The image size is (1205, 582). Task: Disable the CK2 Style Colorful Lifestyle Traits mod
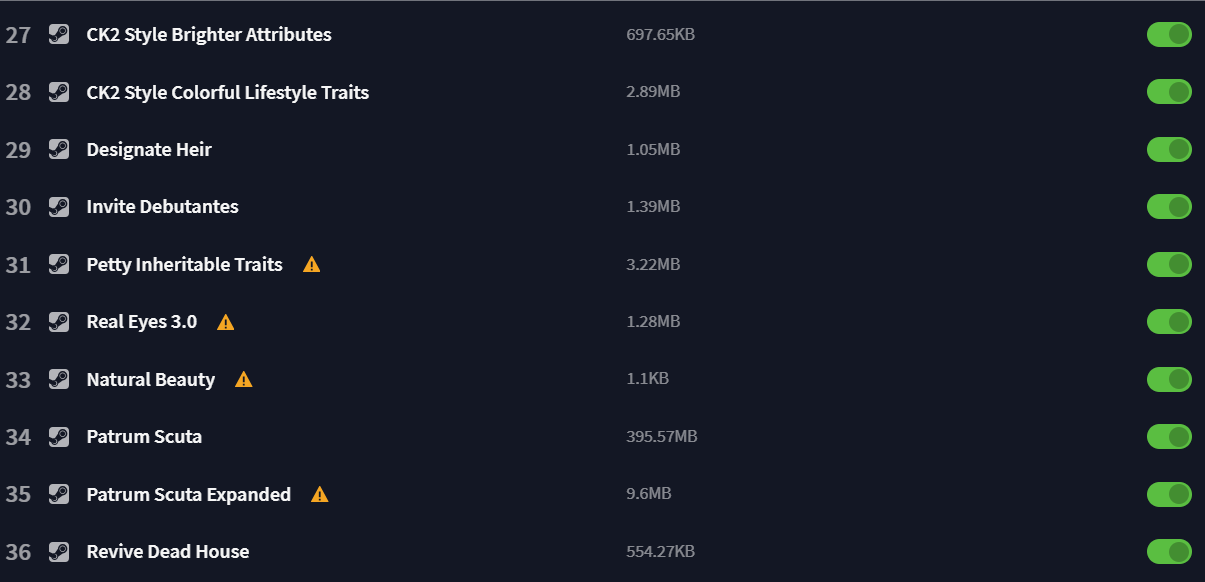coord(1169,92)
